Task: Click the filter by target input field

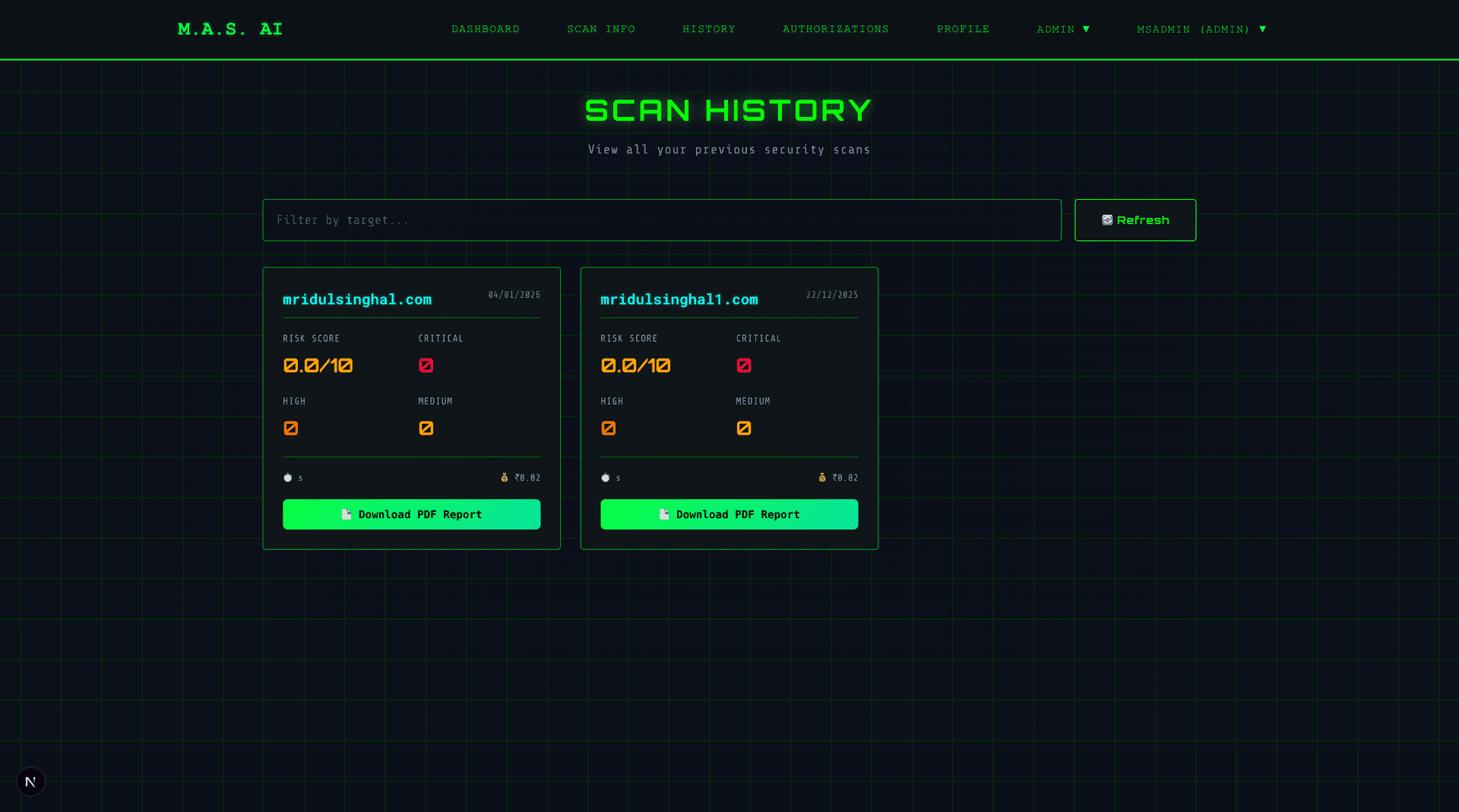Action: 661,220
